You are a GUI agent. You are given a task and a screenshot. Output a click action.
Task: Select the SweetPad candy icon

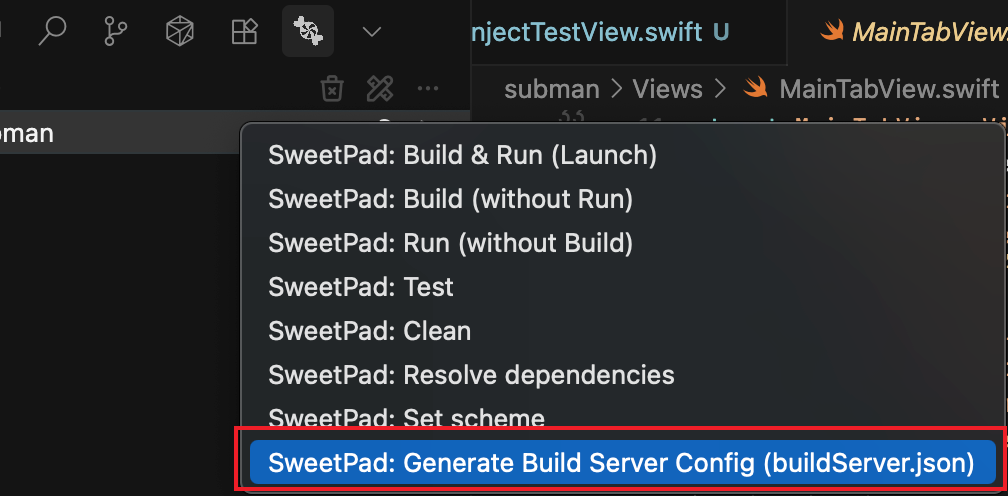(x=307, y=31)
